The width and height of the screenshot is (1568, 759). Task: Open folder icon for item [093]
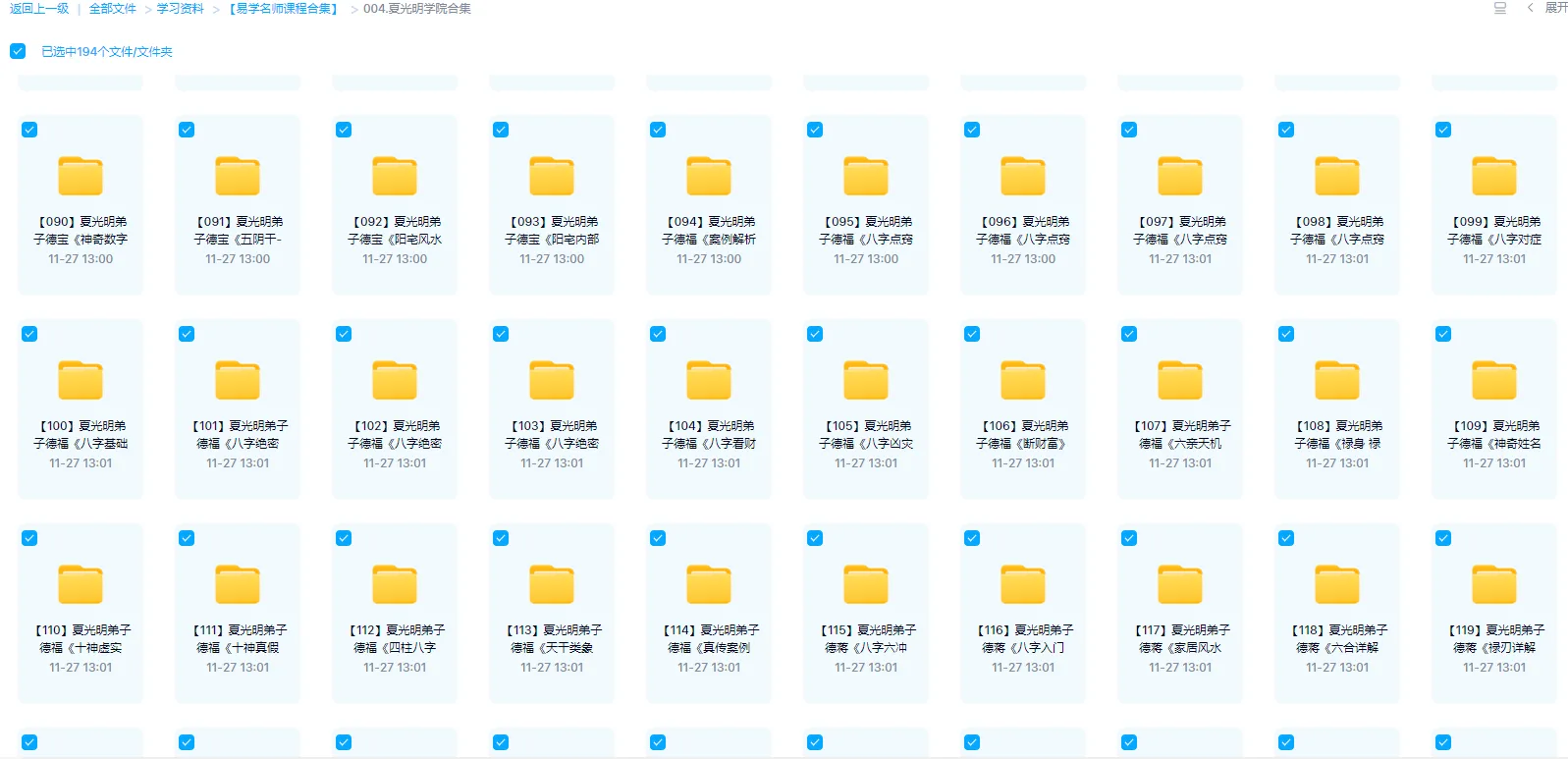pyautogui.click(x=552, y=177)
